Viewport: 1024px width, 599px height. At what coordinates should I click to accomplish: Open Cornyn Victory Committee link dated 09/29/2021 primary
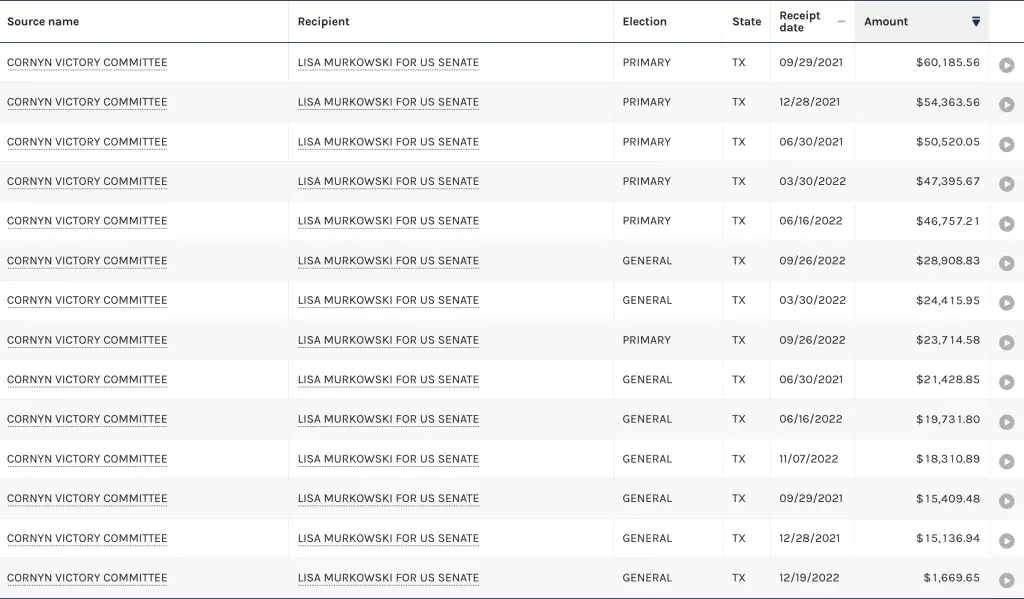(x=87, y=63)
